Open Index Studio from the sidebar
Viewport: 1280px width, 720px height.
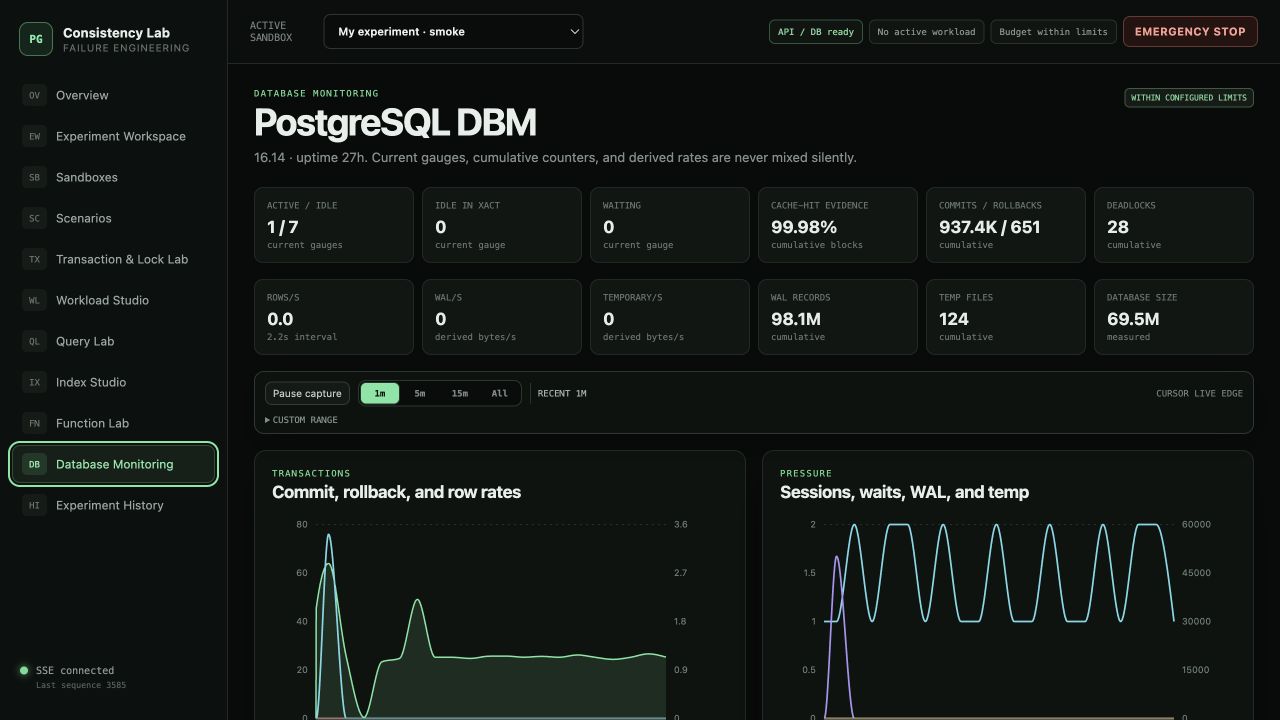[x=113, y=382]
